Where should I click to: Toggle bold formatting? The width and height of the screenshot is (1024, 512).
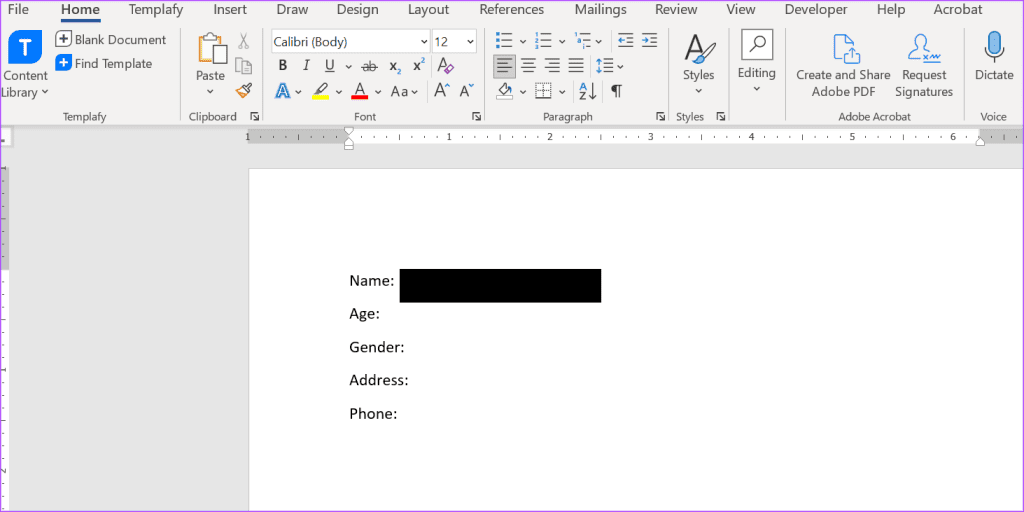point(283,66)
